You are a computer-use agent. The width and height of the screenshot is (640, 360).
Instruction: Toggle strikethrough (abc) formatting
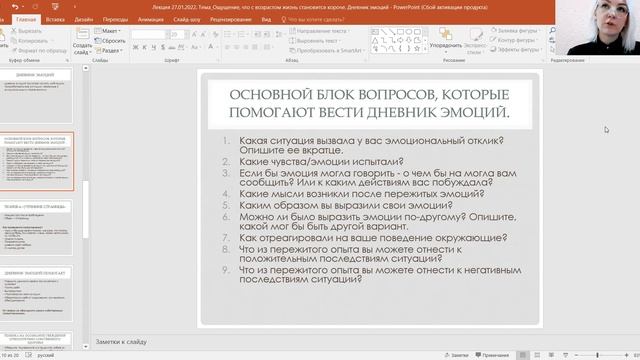(x=172, y=48)
